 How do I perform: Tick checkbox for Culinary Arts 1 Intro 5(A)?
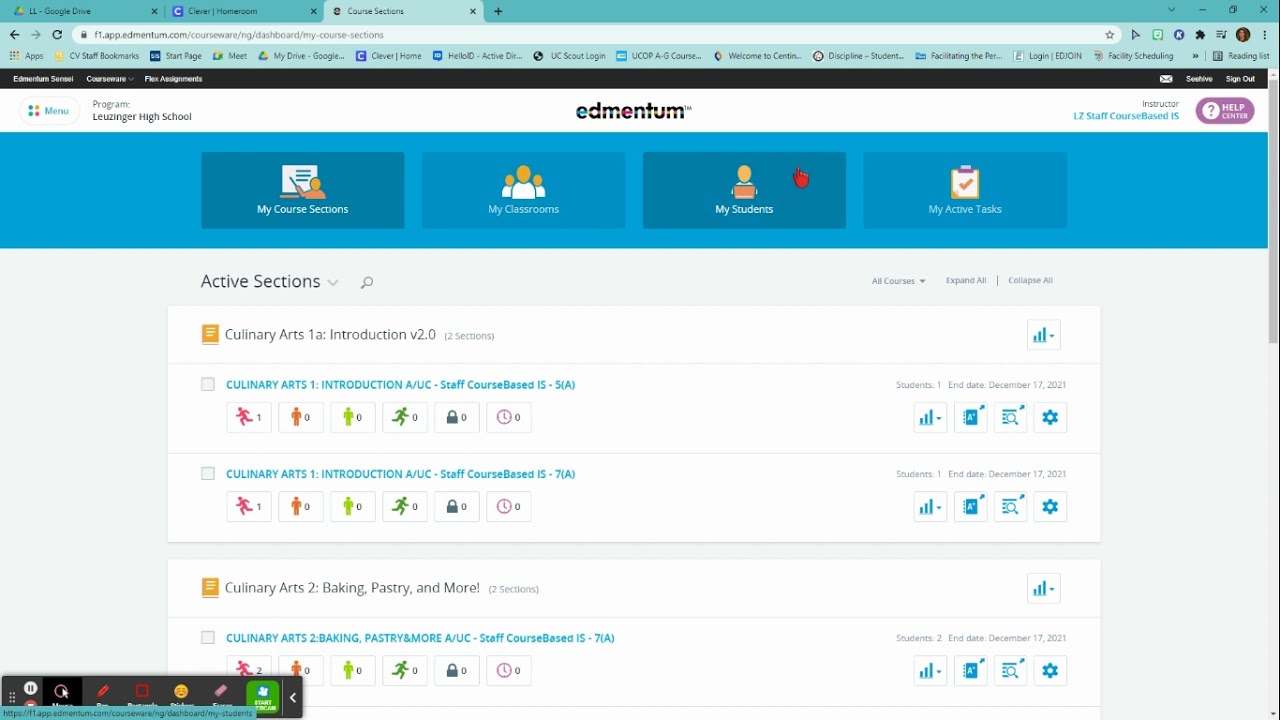pos(208,384)
